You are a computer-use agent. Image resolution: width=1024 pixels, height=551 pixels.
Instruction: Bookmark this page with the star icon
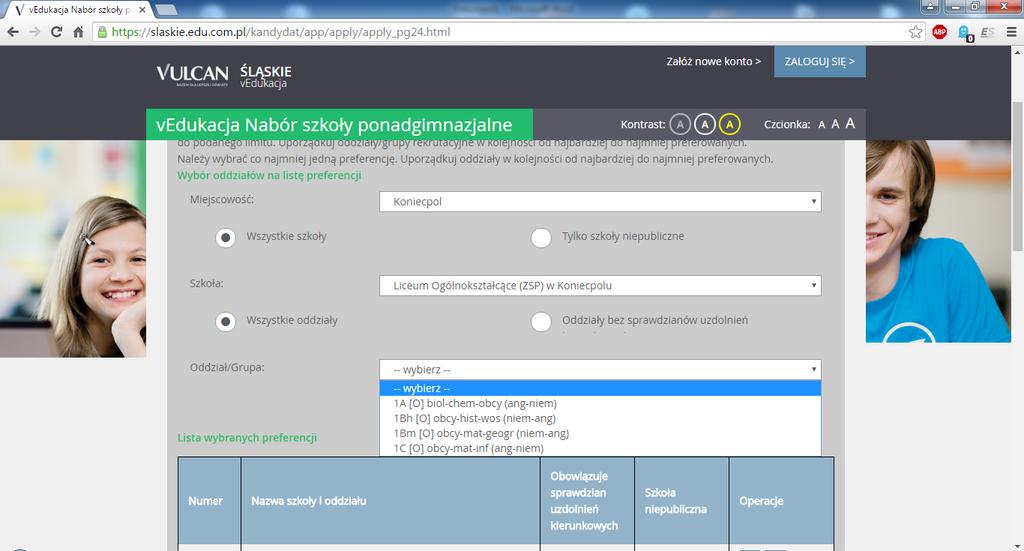[x=916, y=32]
